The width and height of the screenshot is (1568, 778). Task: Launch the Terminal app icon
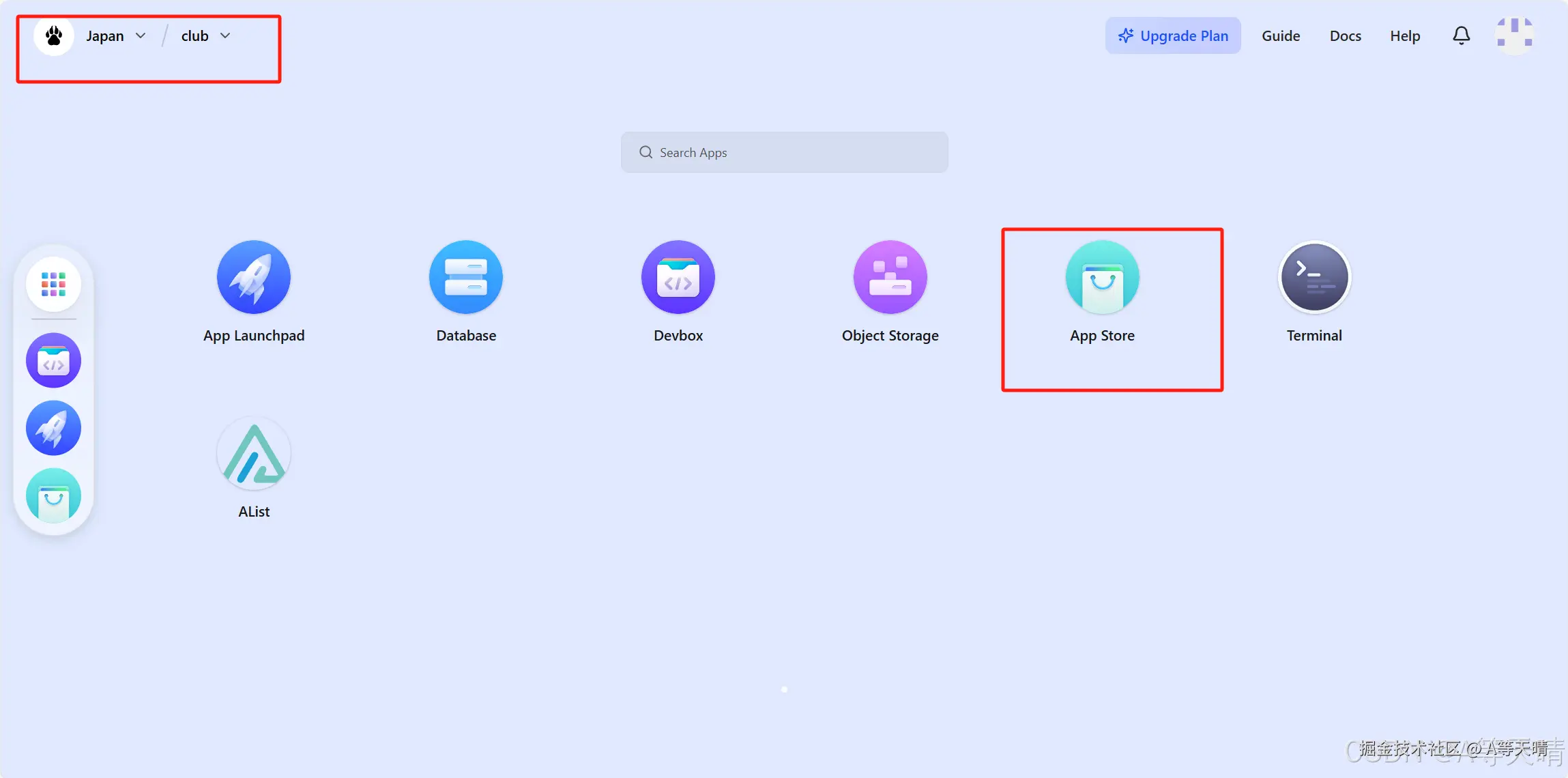[x=1315, y=277]
